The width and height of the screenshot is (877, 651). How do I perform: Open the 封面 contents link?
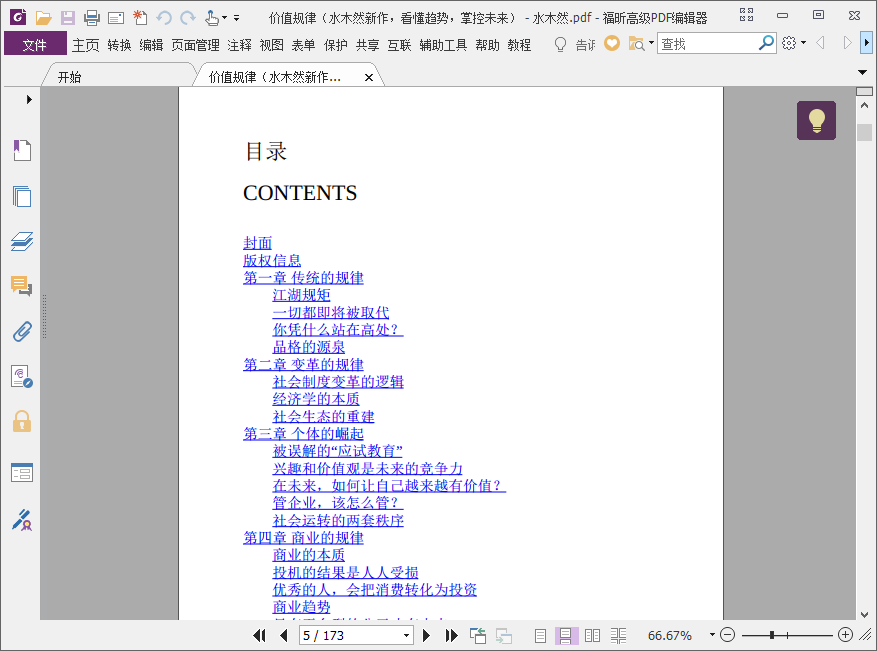[257, 243]
